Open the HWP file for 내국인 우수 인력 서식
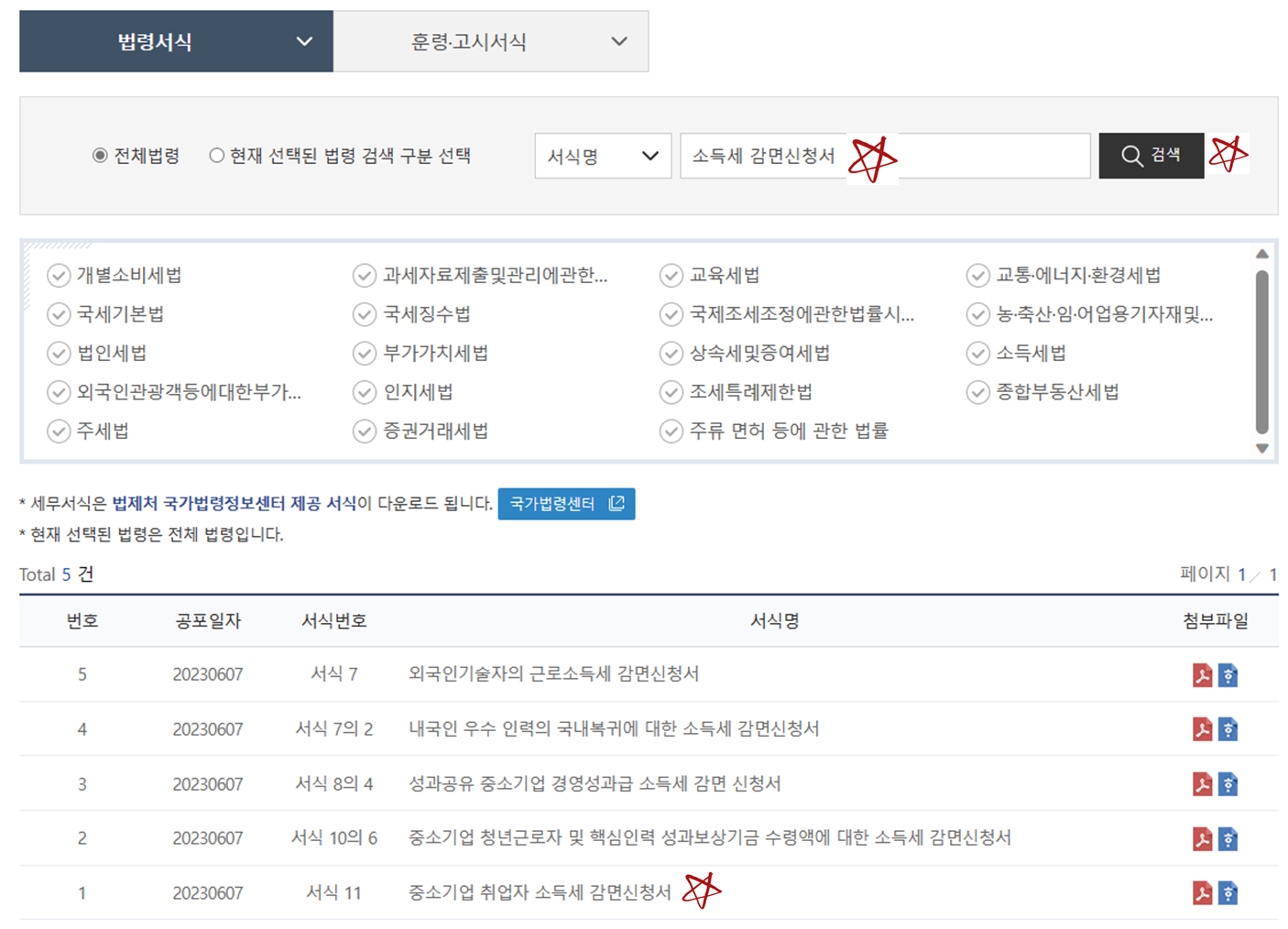1288x929 pixels. point(1228,729)
